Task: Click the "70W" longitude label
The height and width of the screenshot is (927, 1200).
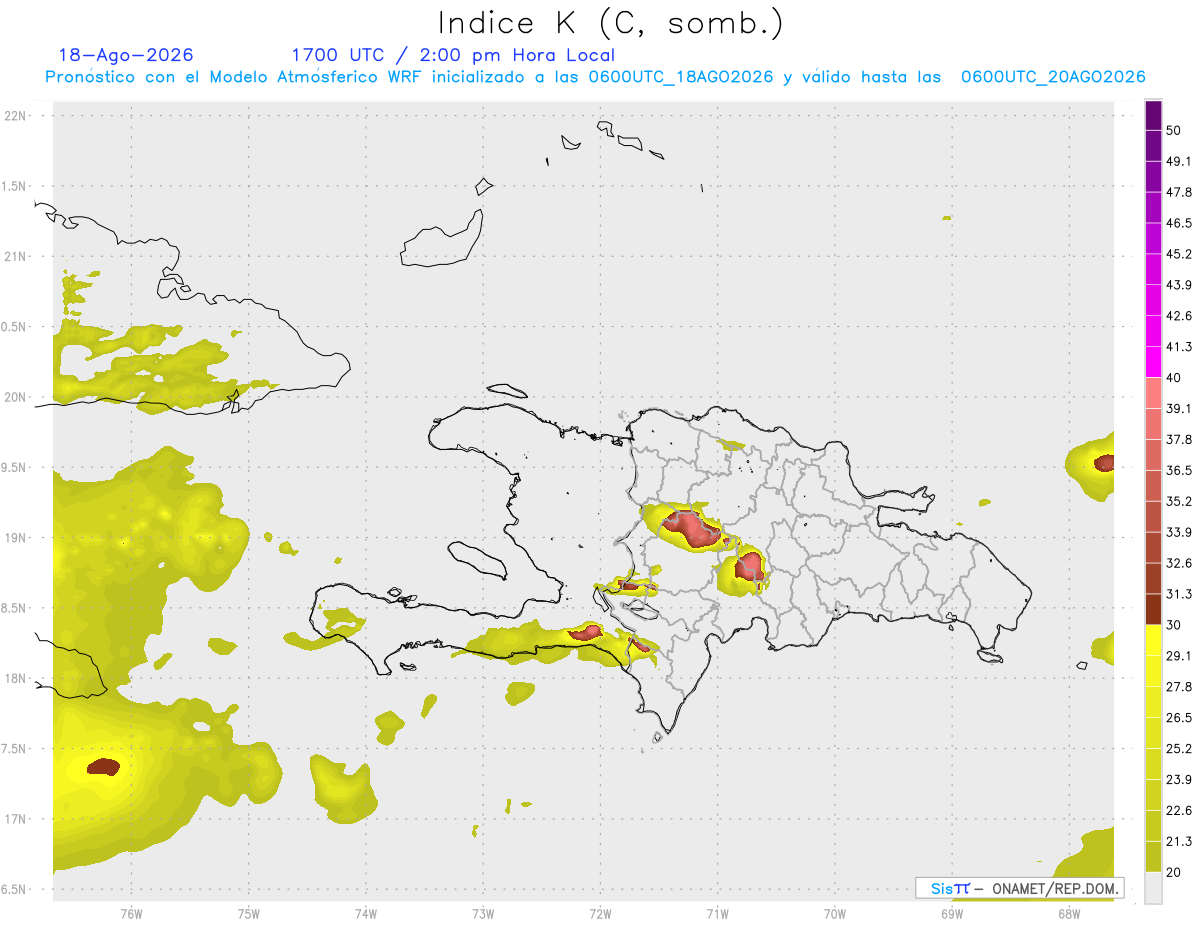Action: (835, 913)
